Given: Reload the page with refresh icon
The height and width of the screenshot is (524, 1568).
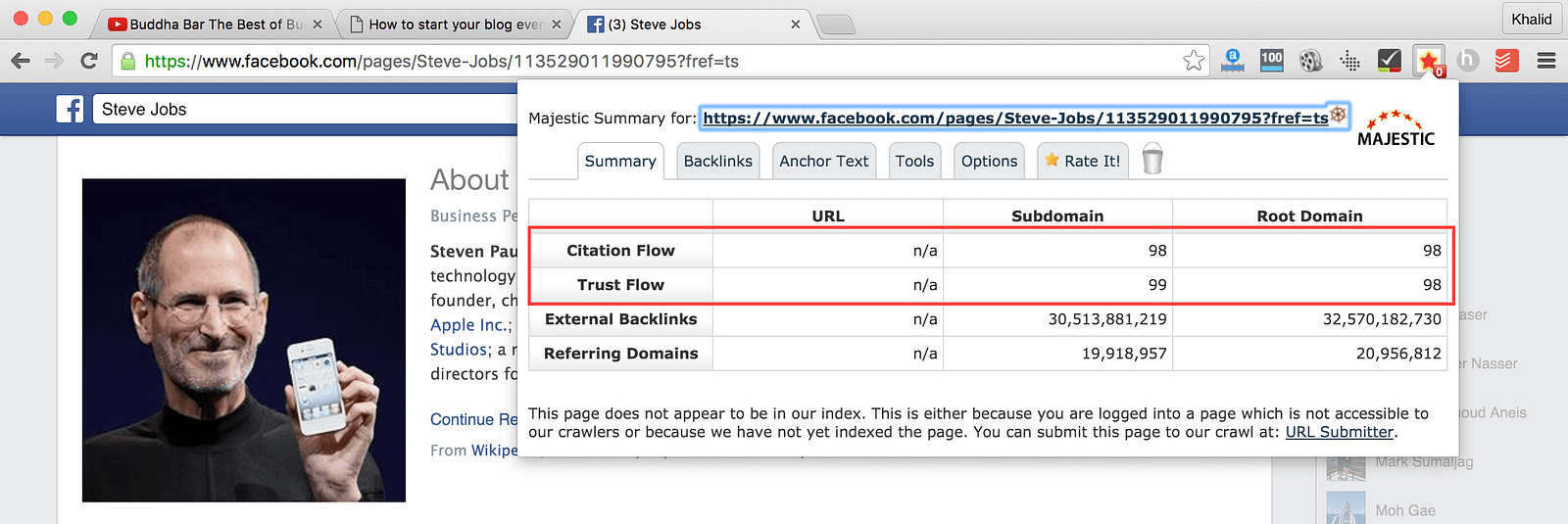Looking at the screenshot, I should click(x=89, y=61).
